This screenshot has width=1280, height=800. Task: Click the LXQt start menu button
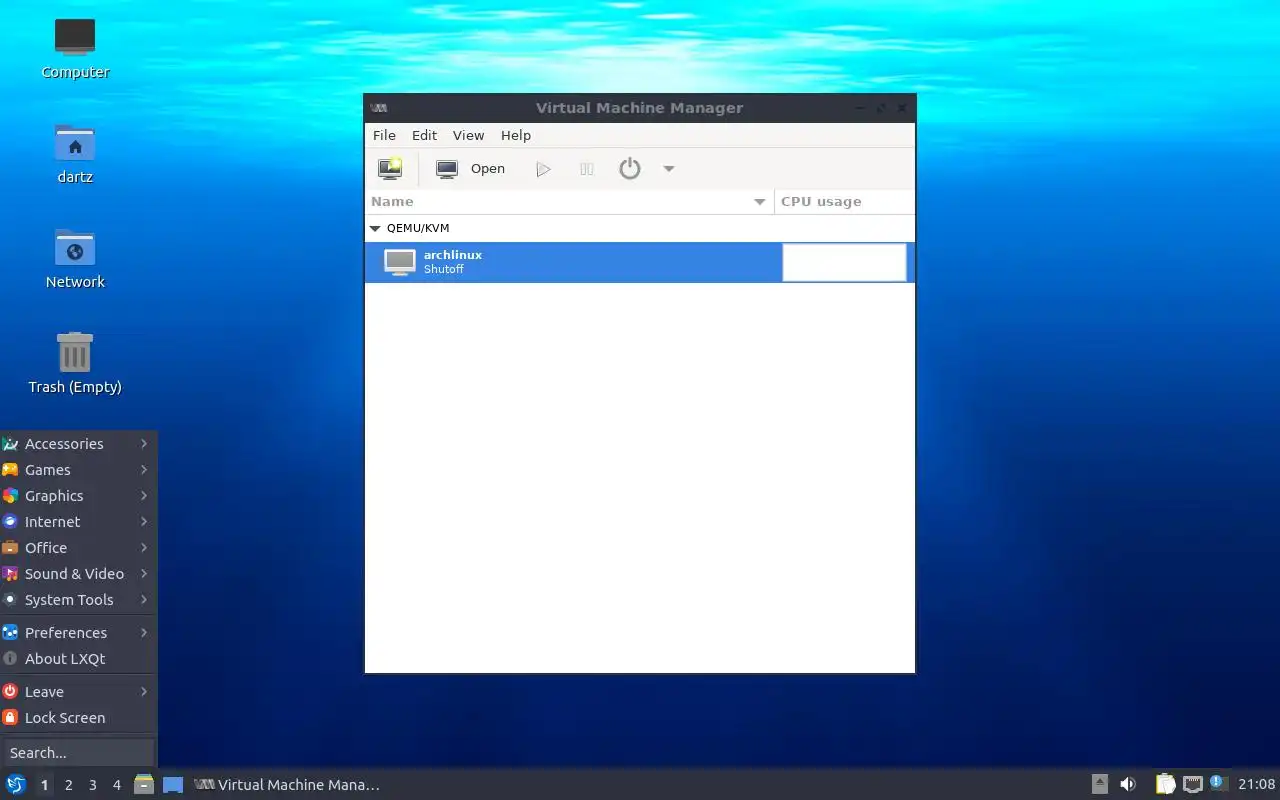click(16, 784)
